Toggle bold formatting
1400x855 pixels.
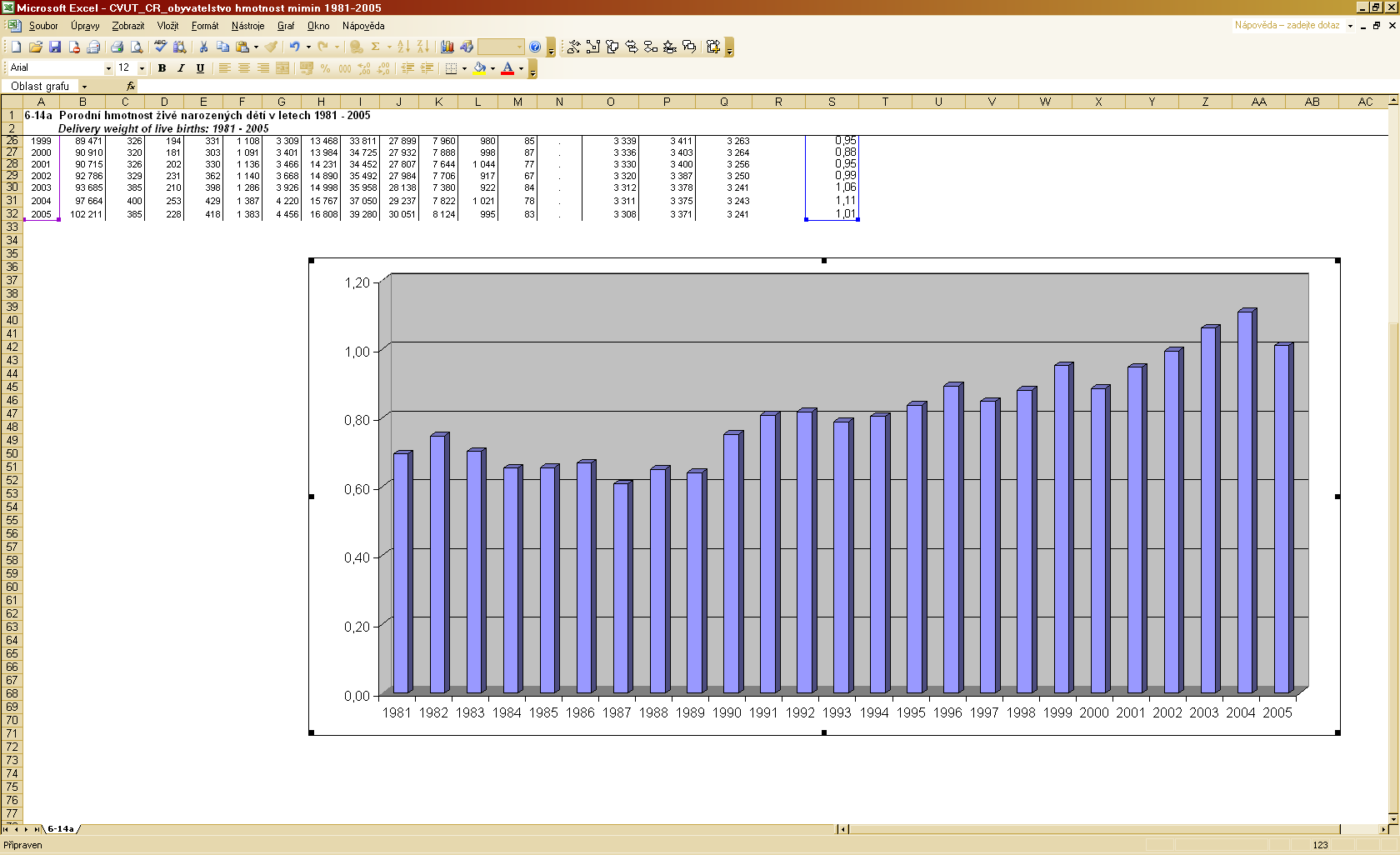[162, 68]
